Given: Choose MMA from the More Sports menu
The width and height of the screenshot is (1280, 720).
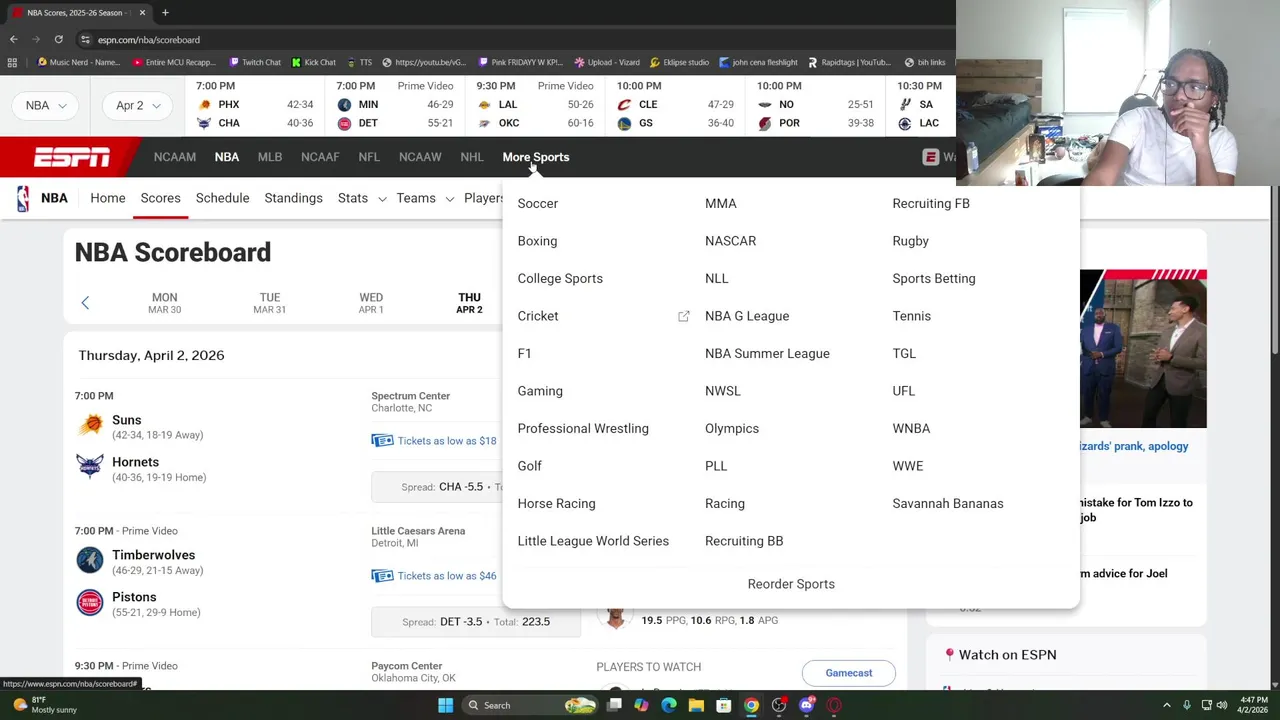Looking at the screenshot, I should pyautogui.click(x=721, y=203).
